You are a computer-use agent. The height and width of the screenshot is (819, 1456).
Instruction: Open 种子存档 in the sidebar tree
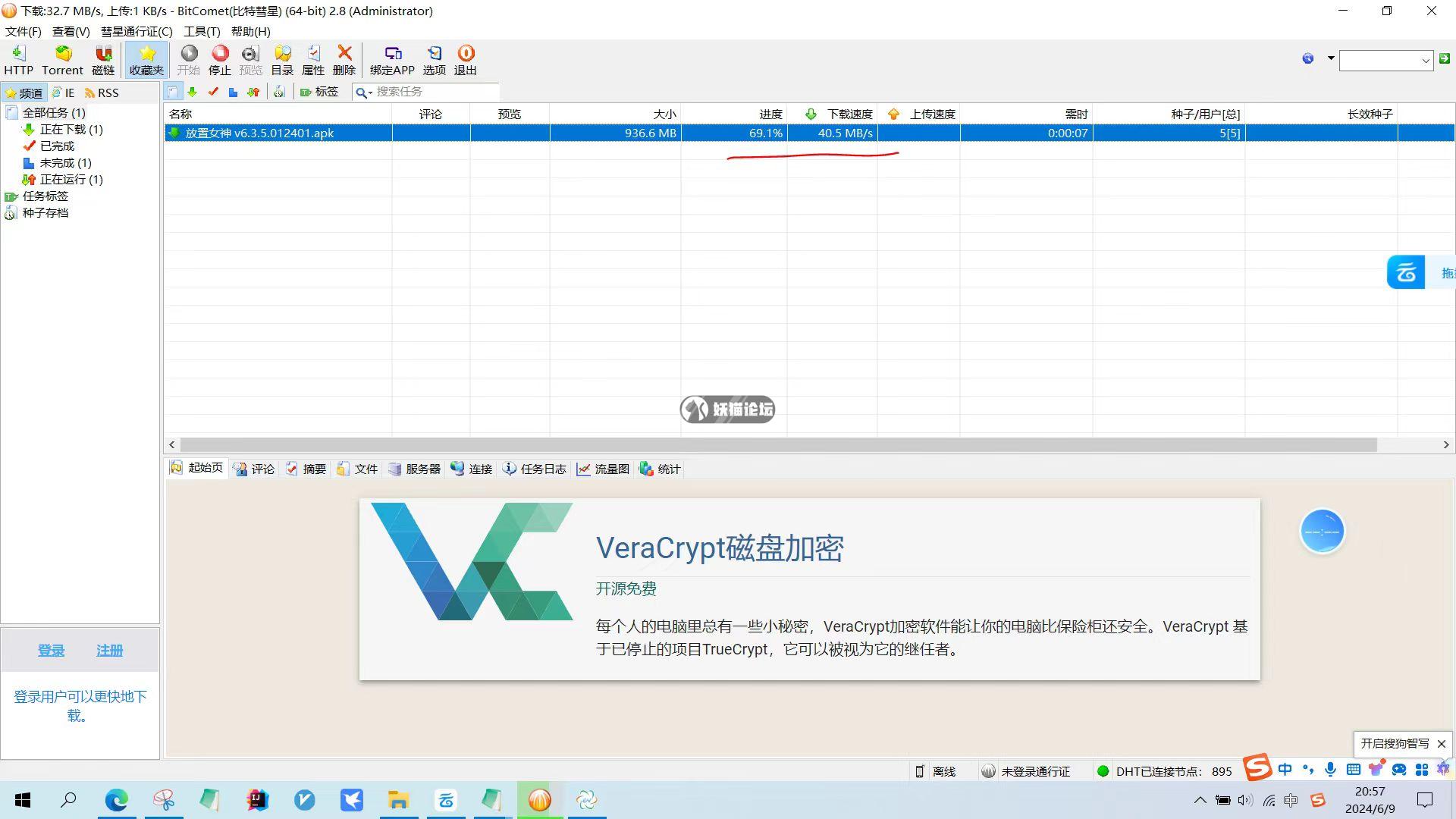point(45,212)
